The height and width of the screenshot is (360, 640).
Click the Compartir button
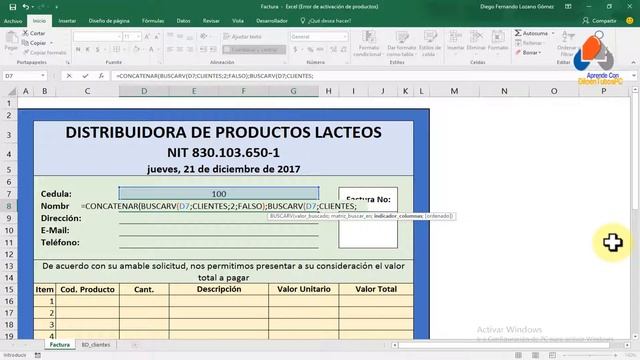click(x=599, y=20)
